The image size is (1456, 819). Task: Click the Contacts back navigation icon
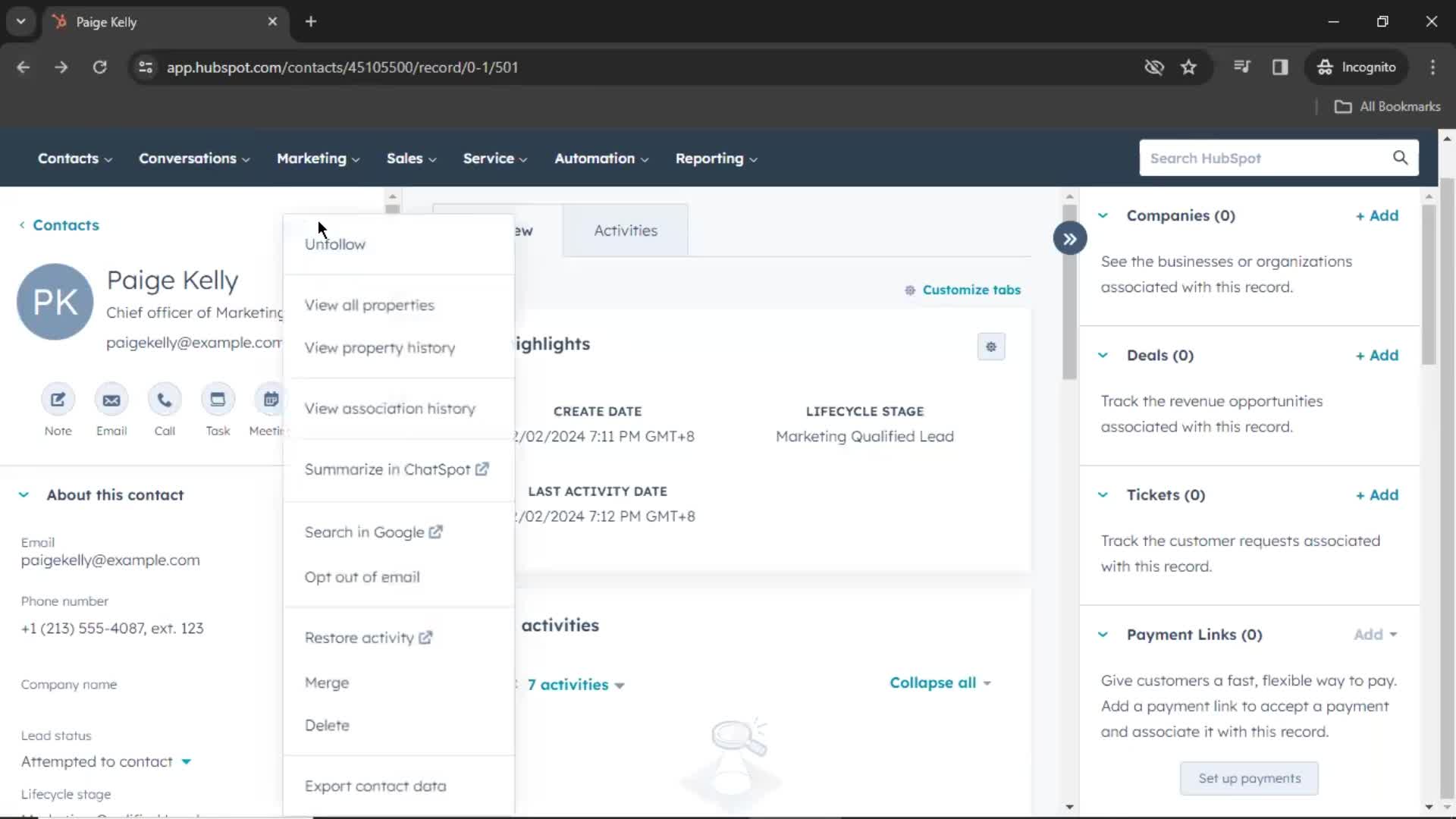[x=22, y=225]
